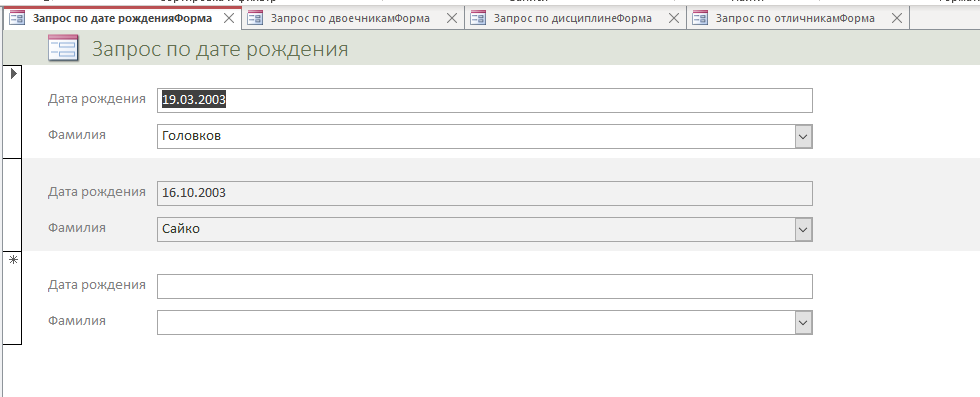Image resolution: width=980 pixels, height=397 pixels.
Task: Switch to Запрос по дате рожденияФорма tab
Action: [x=122, y=18]
